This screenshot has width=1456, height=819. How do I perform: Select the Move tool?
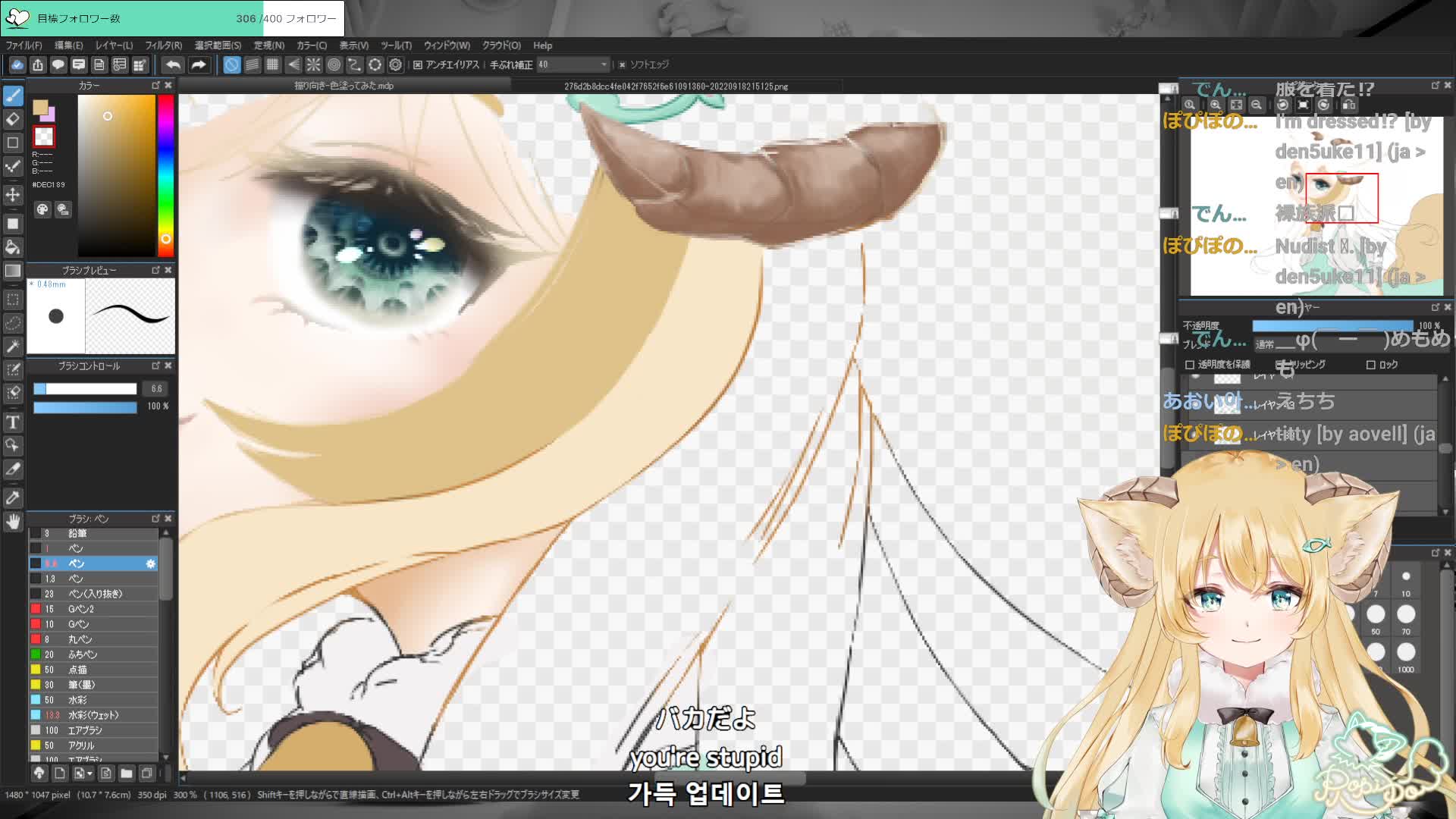pos(13,195)
